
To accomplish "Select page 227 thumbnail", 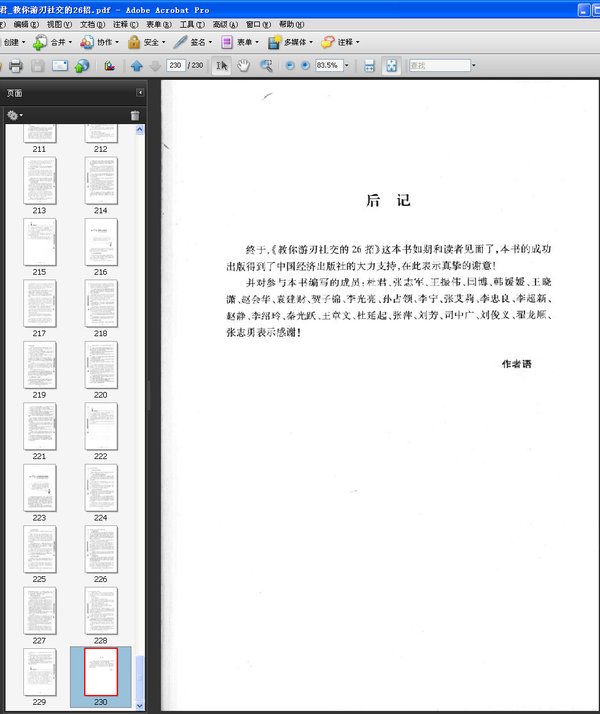I will [40, 611].
